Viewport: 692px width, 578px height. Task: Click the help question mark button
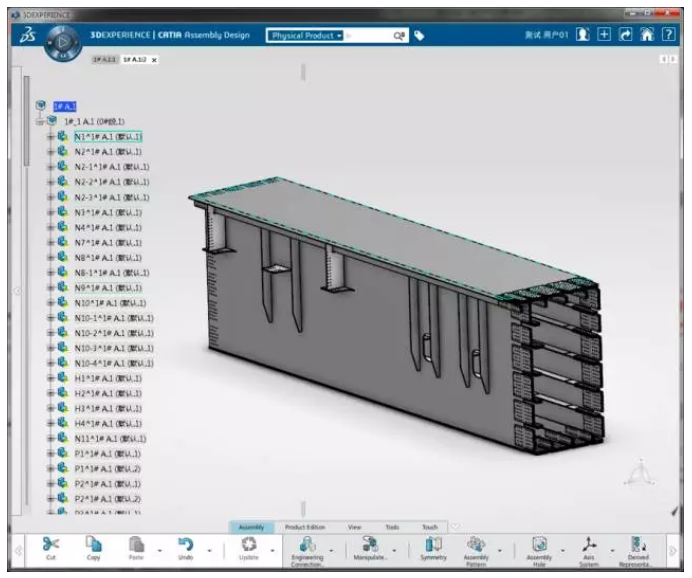(x=669, y=34)
